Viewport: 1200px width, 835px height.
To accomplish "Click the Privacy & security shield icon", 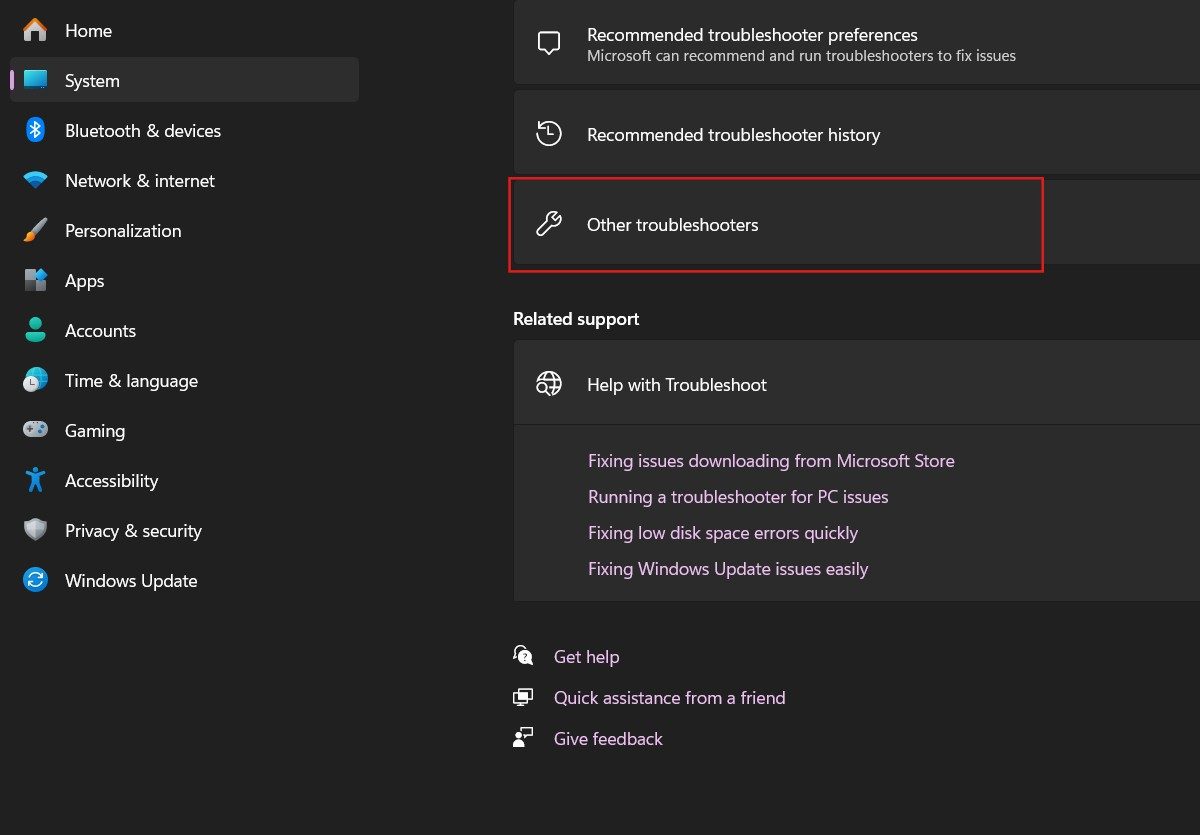I will [35, 531].
